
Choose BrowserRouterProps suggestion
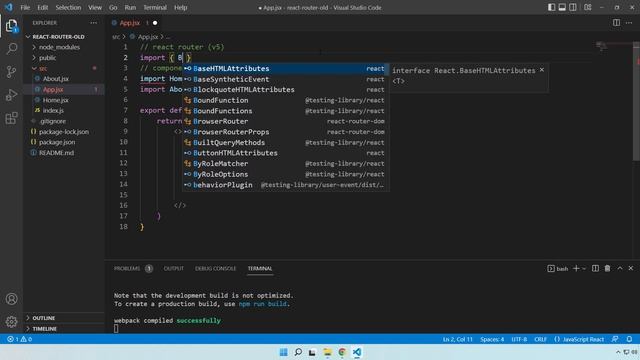click(285, 132)
